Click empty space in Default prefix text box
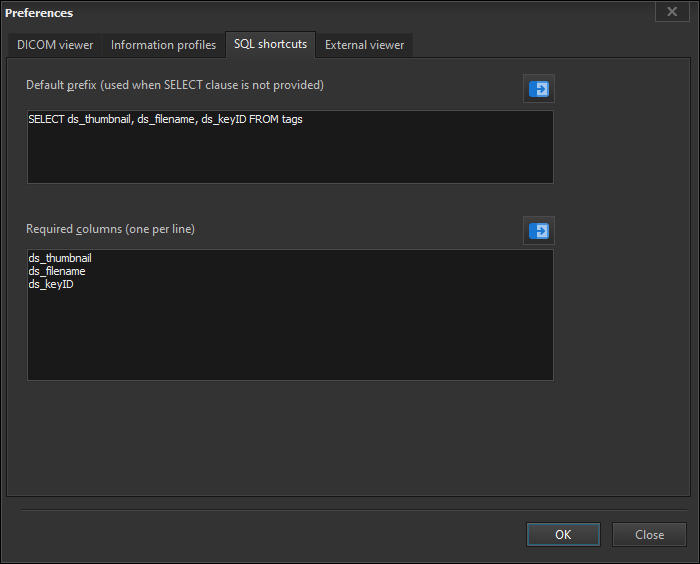Viewport: 700px width, 564px height. (x=290, y=155)
